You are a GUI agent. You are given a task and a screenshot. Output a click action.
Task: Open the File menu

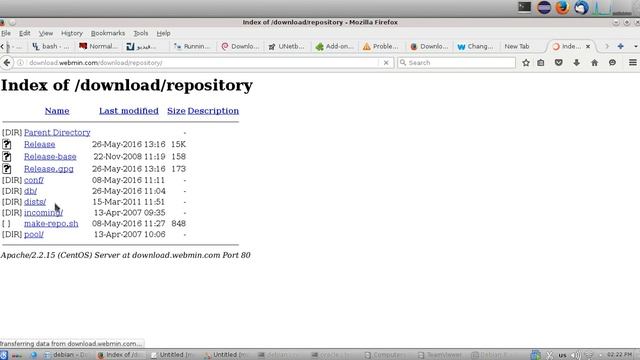click(6, 33)
